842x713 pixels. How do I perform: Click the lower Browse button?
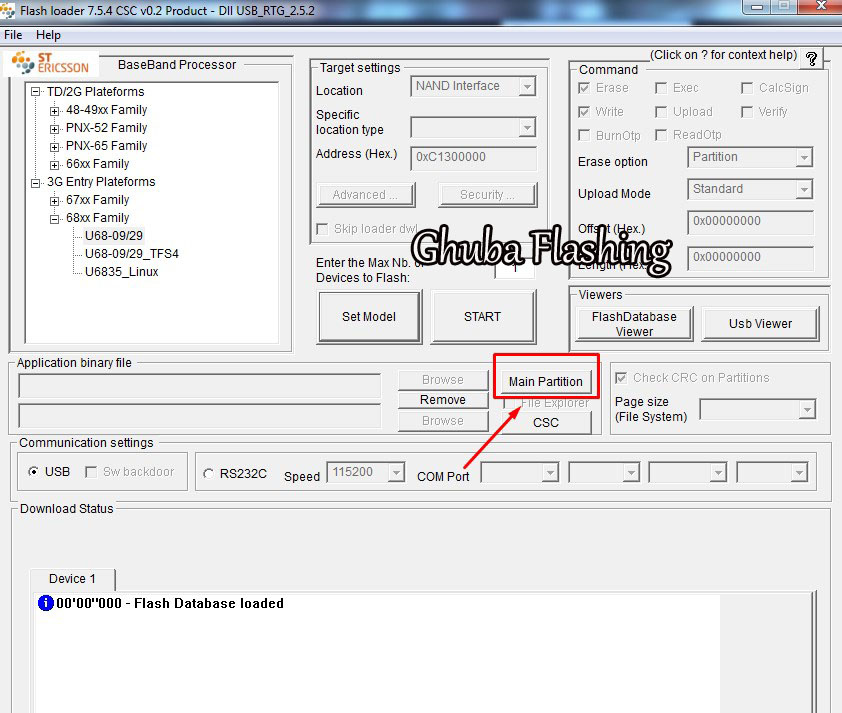443,421
